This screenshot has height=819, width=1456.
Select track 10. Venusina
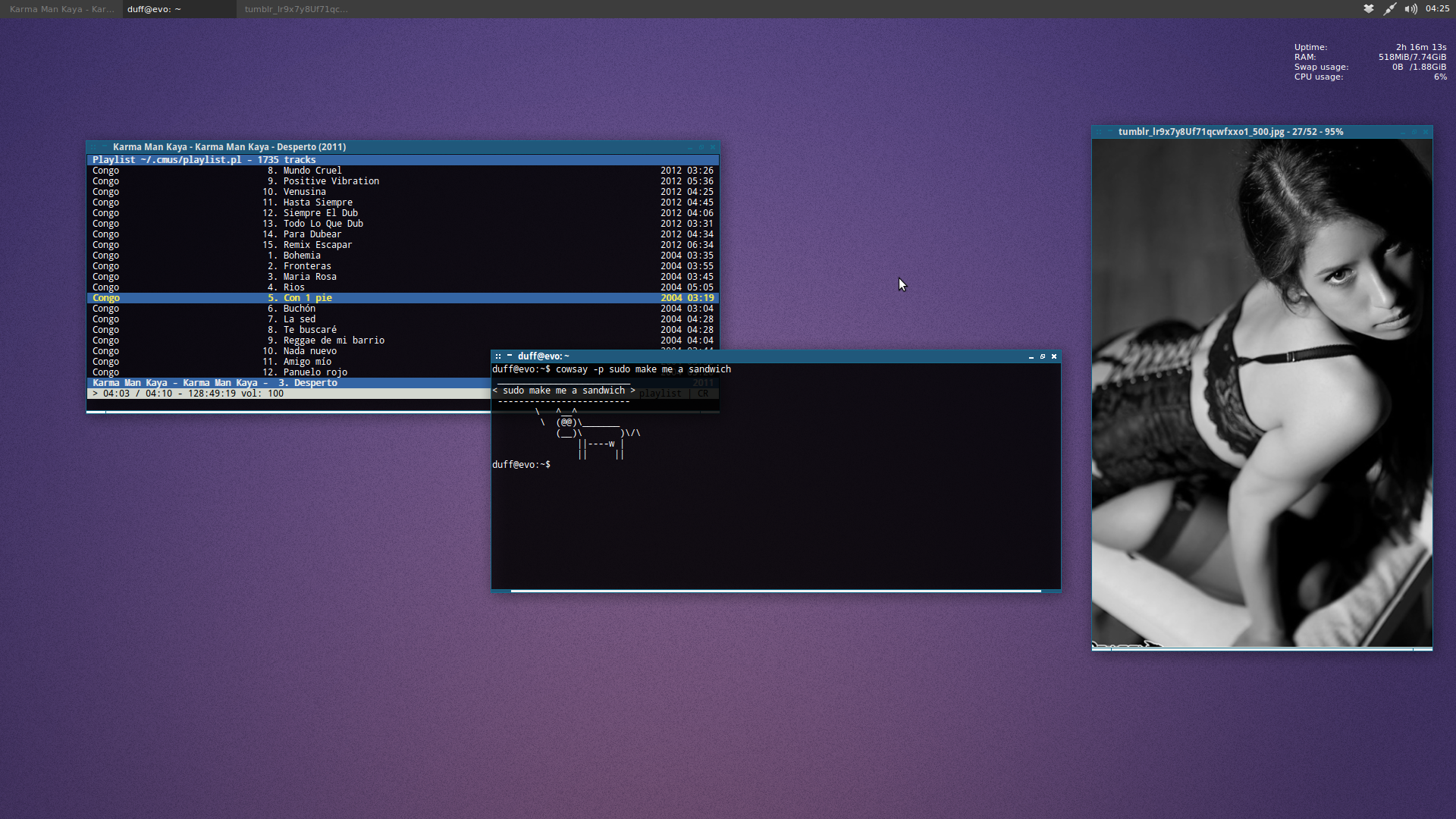point(403,192)
